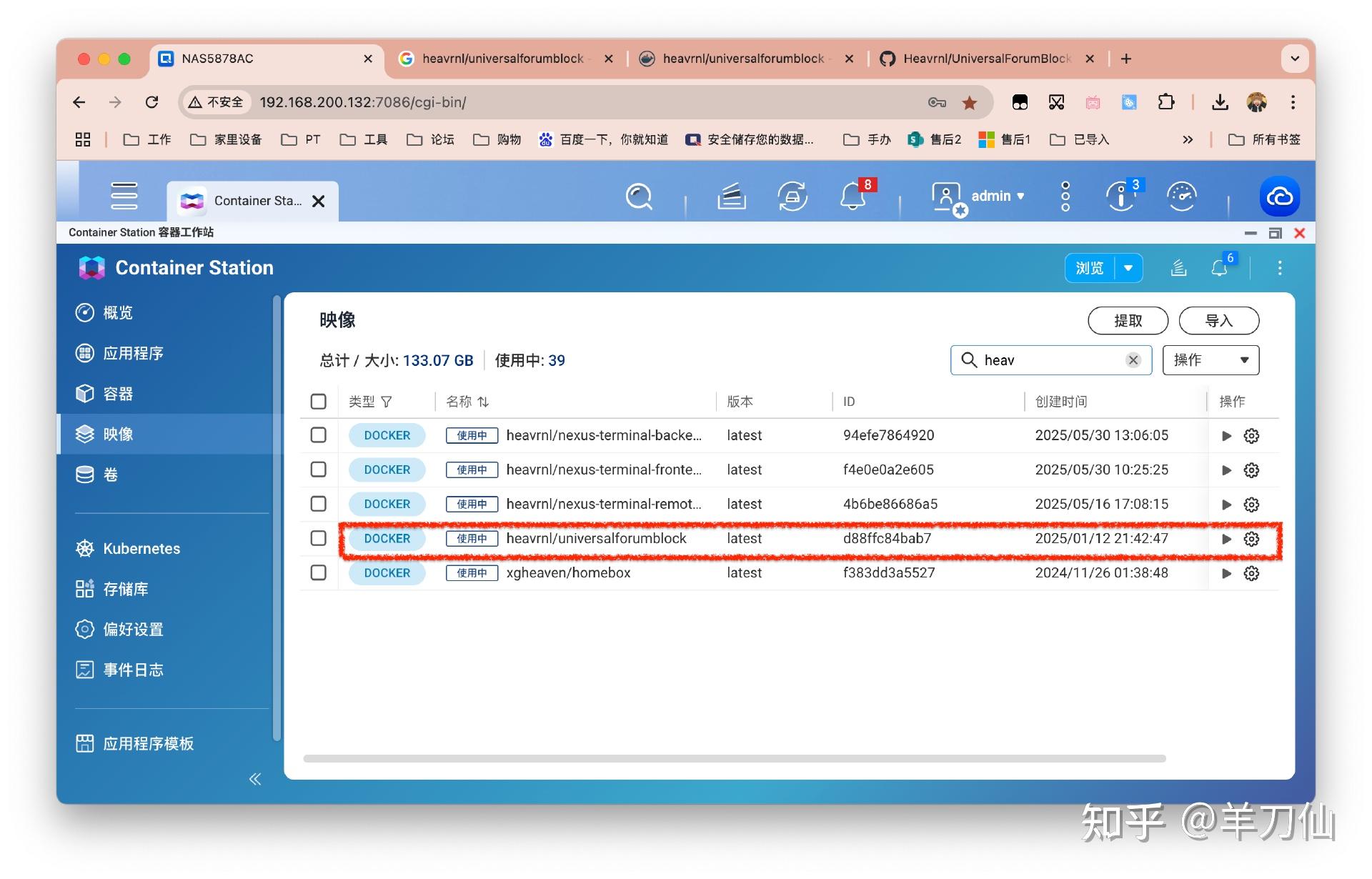Open the background tasks icon beside 浏览
1372x879 pixels.
click(1178, 267)
